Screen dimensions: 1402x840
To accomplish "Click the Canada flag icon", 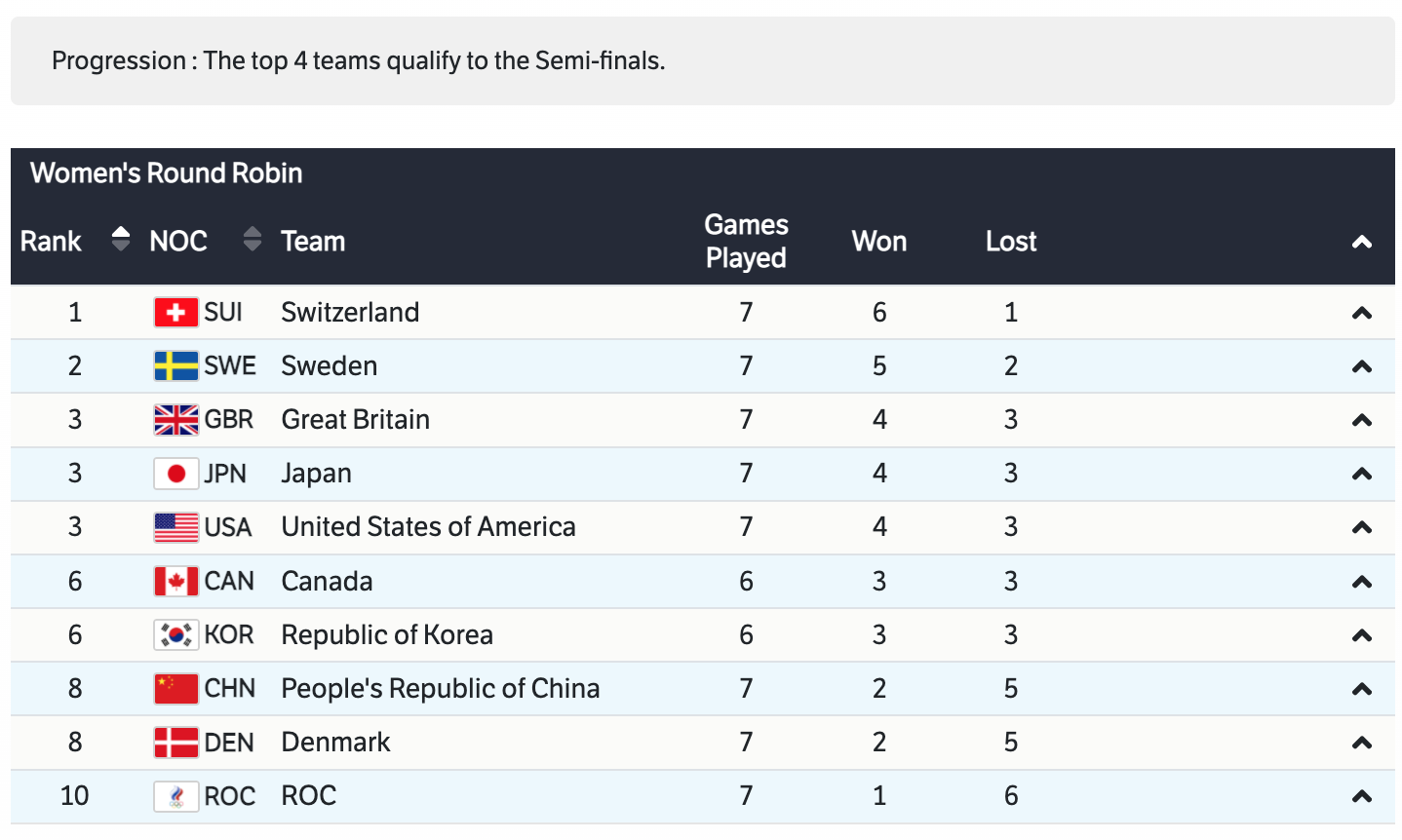I will tap(175, 582).
